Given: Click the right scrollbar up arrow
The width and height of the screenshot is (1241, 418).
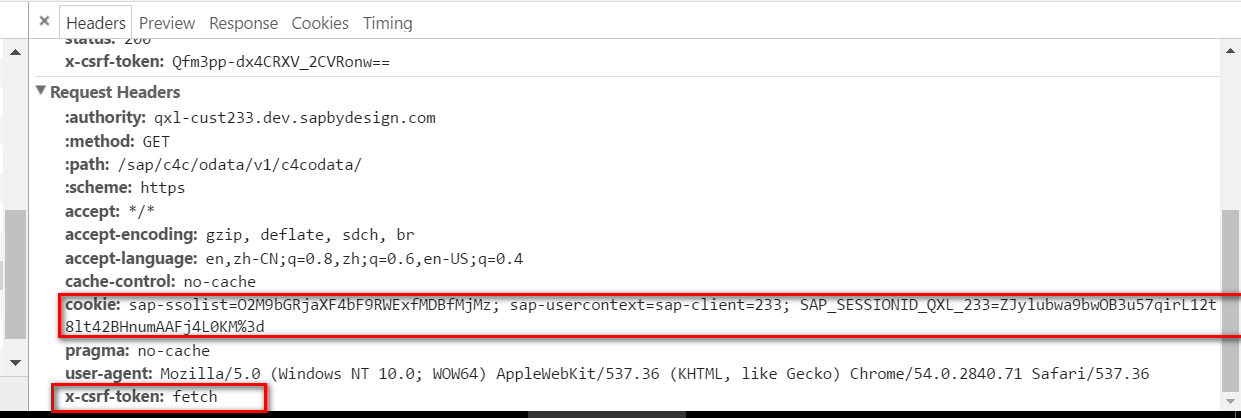Looking at the screenshot, I should (1231, 49).
